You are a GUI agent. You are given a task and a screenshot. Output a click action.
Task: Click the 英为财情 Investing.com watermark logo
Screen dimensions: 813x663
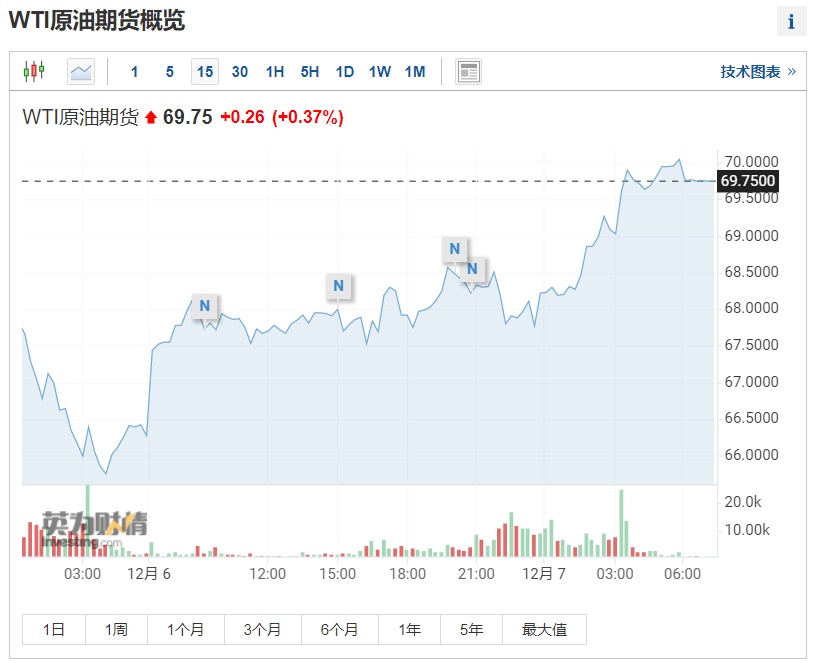pyautogui.click(x=94, y=527)
